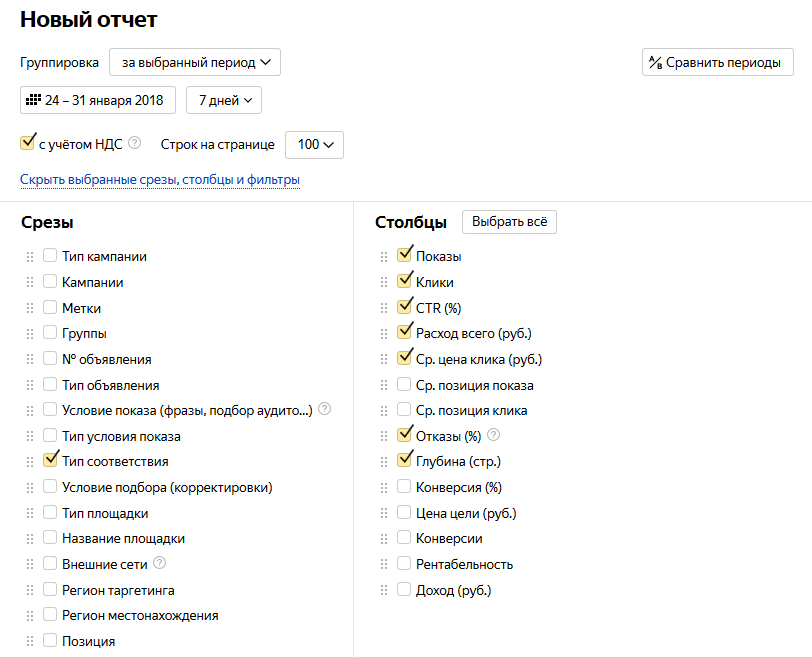Viewport: 812px width, 657px height.
Task: Open the 'за выбранный период' grouping dropdown
Action: point(195,62)
